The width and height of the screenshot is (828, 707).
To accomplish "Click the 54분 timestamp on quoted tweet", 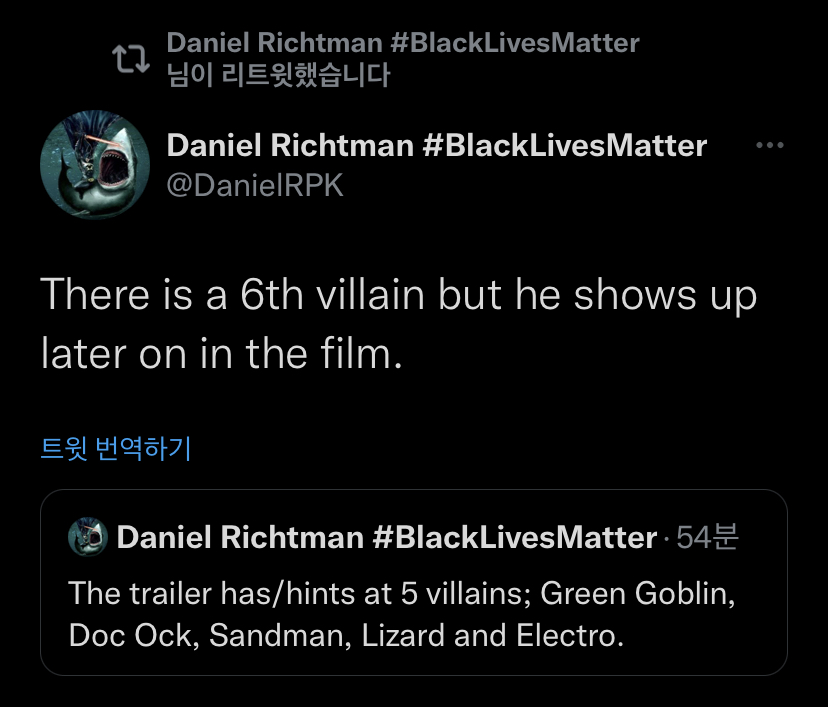I will click(707, 538).
